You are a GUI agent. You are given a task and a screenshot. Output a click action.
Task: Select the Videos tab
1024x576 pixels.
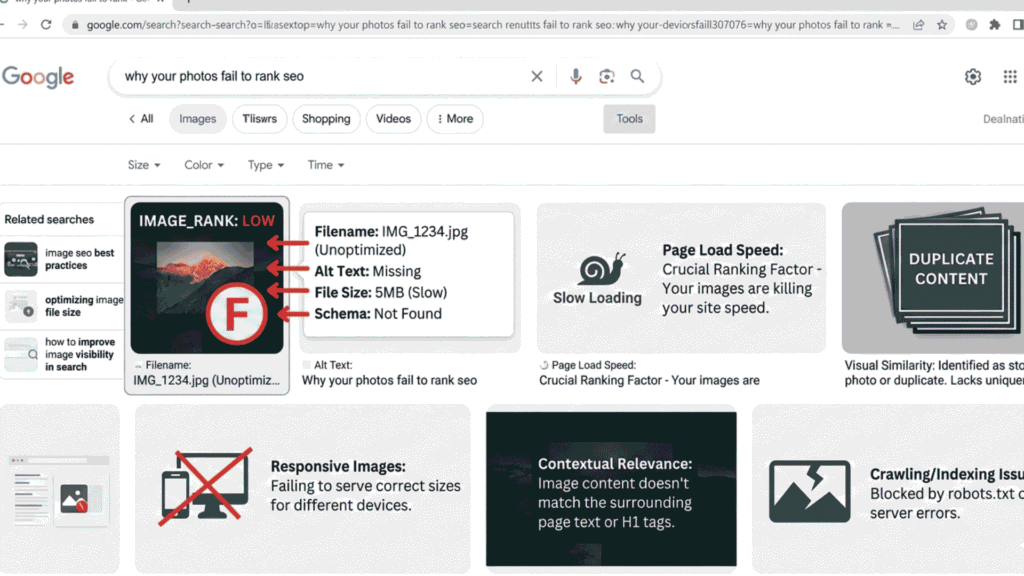pos(393,119)
